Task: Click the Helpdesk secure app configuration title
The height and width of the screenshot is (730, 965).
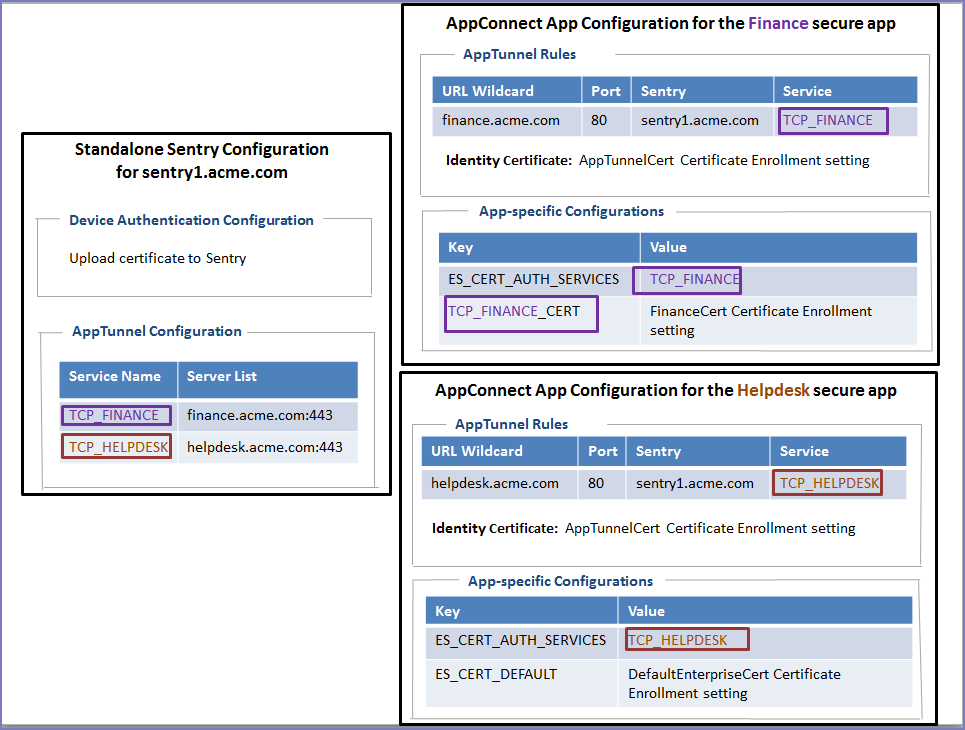Action: 666,390
